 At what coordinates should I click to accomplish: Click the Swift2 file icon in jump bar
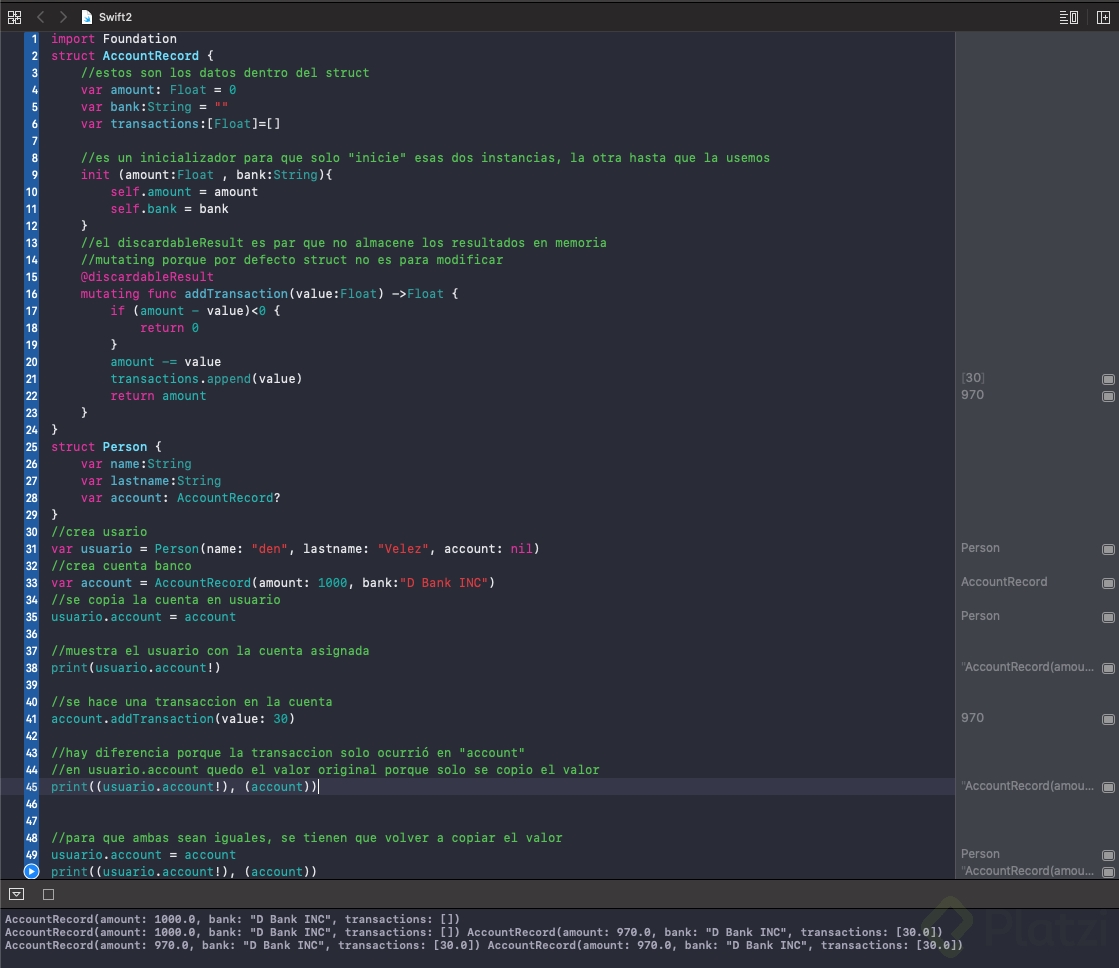coord(84,16)
